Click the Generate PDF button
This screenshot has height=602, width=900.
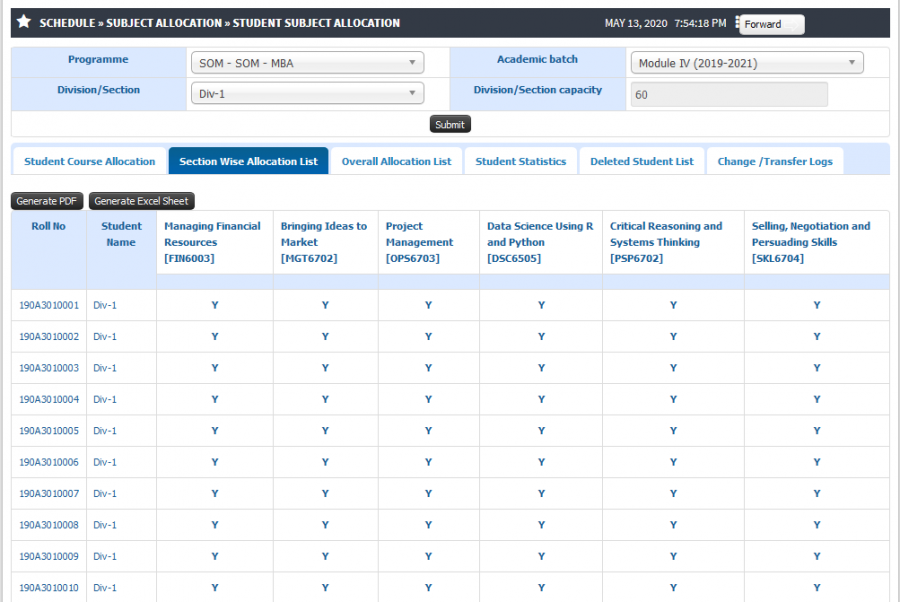(46, 201)
